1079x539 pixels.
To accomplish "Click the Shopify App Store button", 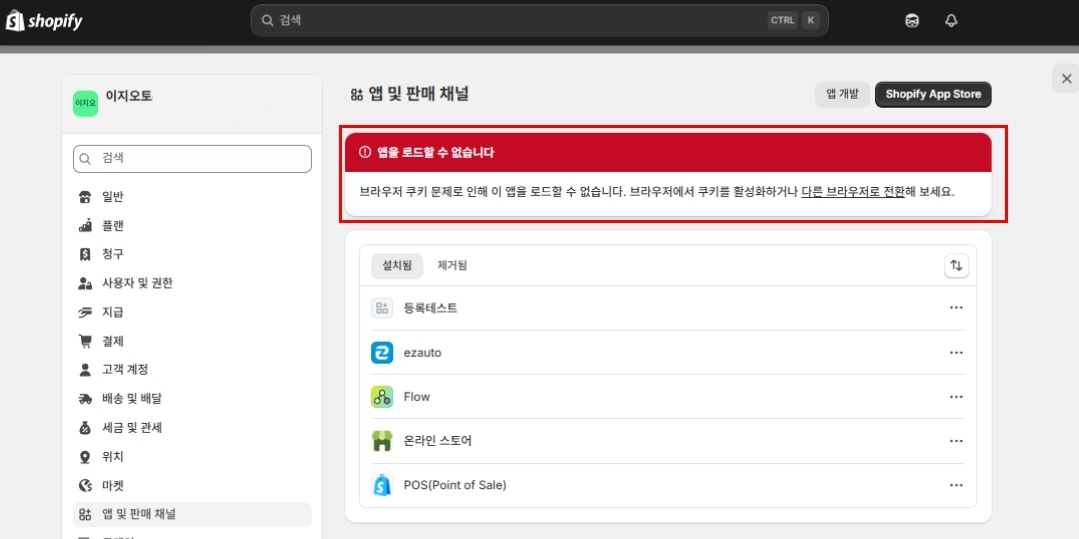I will tap(932, 94).
